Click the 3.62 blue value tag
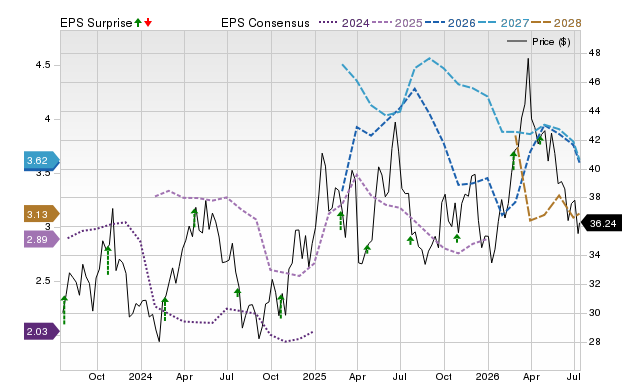This screenshot has height=382, width=640. click(x=42, y=161)
